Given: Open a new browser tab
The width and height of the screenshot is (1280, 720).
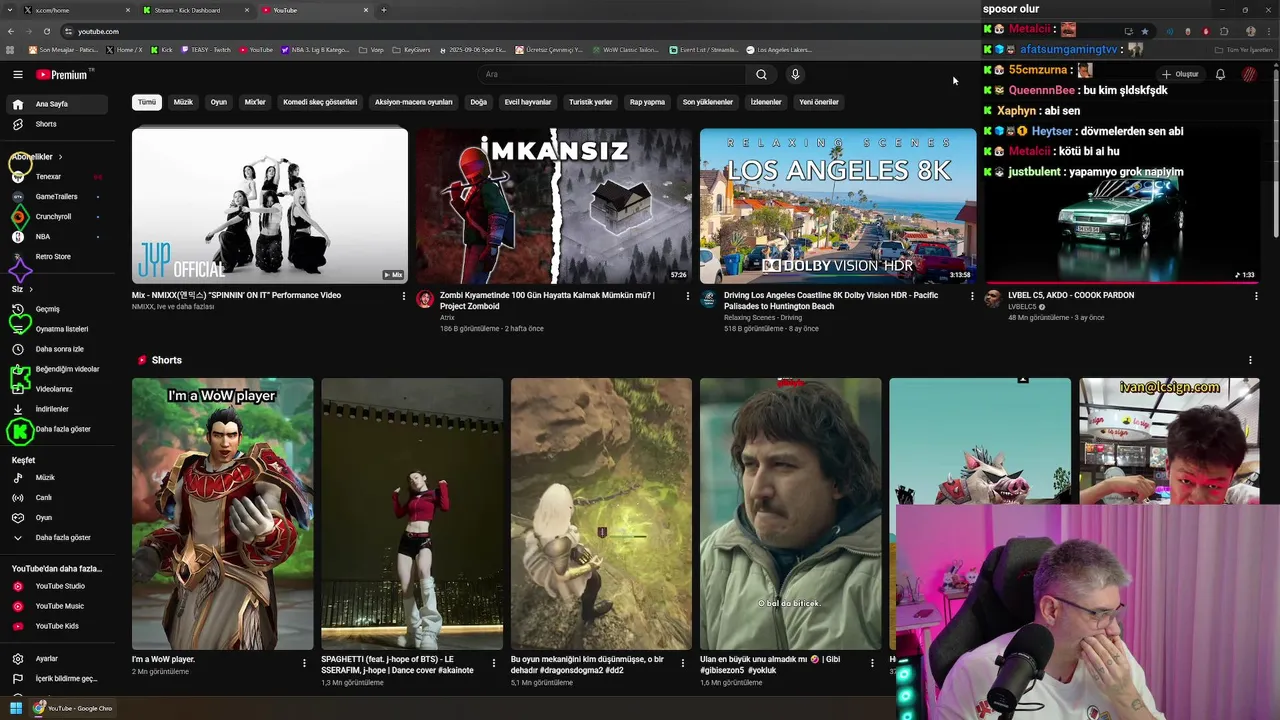Looking at the screenshot, I should pos(384,10).
